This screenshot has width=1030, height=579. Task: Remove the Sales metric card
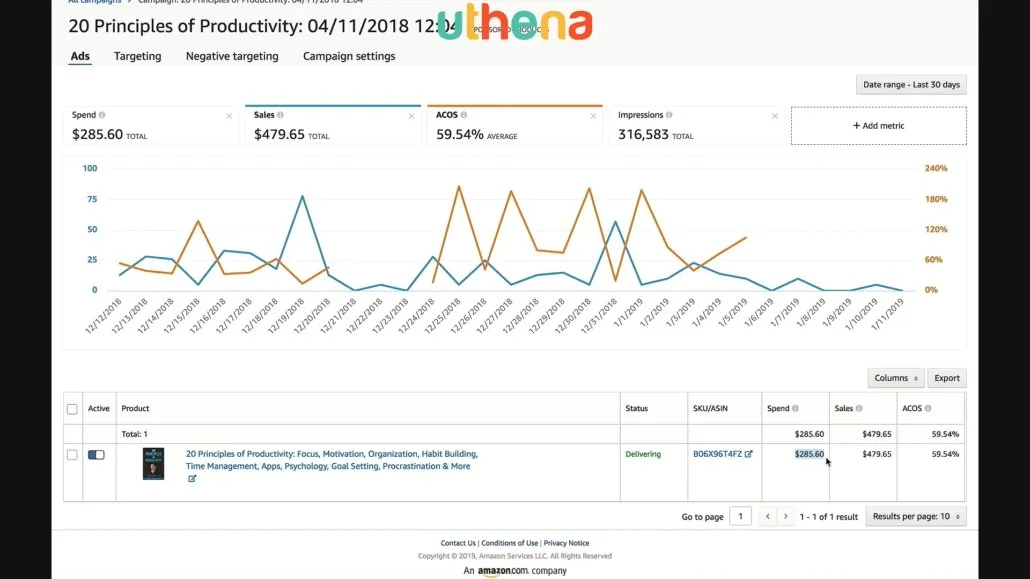tap(411, 116)
